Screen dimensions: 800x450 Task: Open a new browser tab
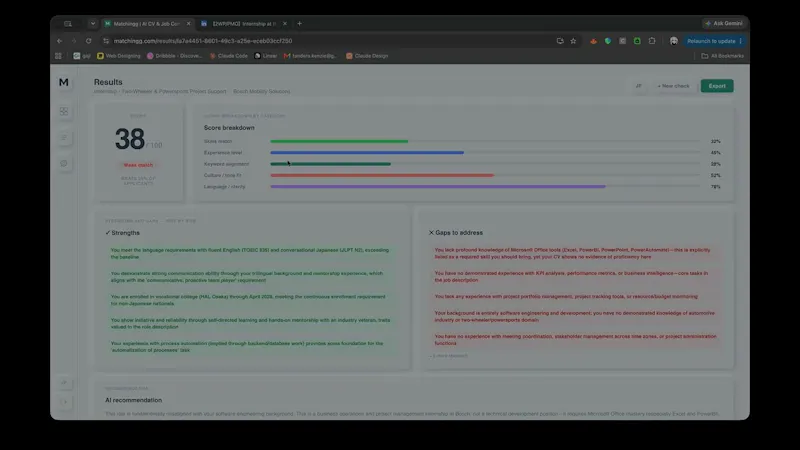click(299, 23)
